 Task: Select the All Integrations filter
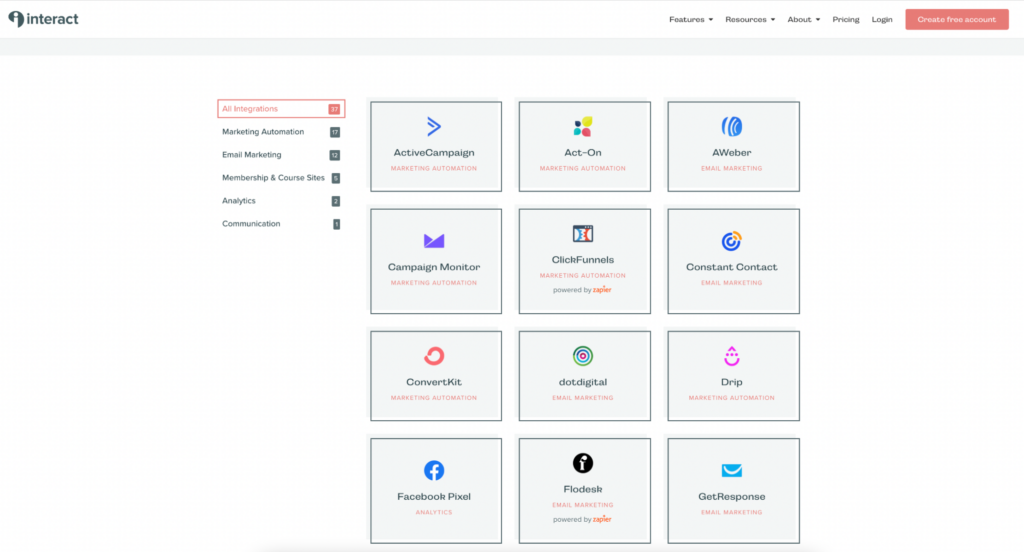tap(281, 108)
